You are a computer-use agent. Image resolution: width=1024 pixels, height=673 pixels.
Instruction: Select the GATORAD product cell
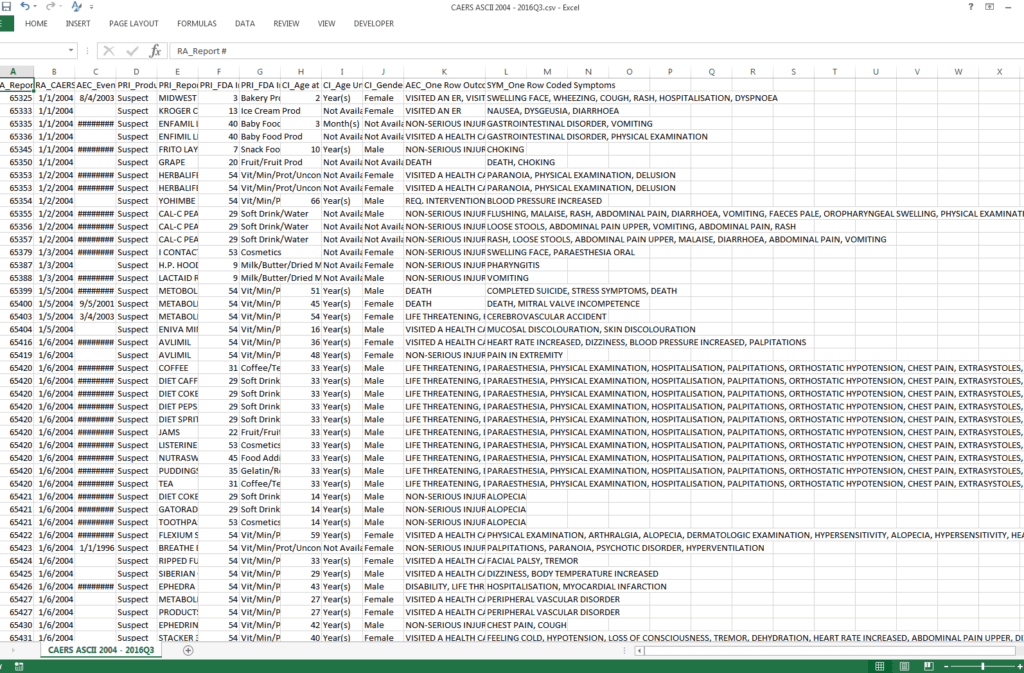178,509
